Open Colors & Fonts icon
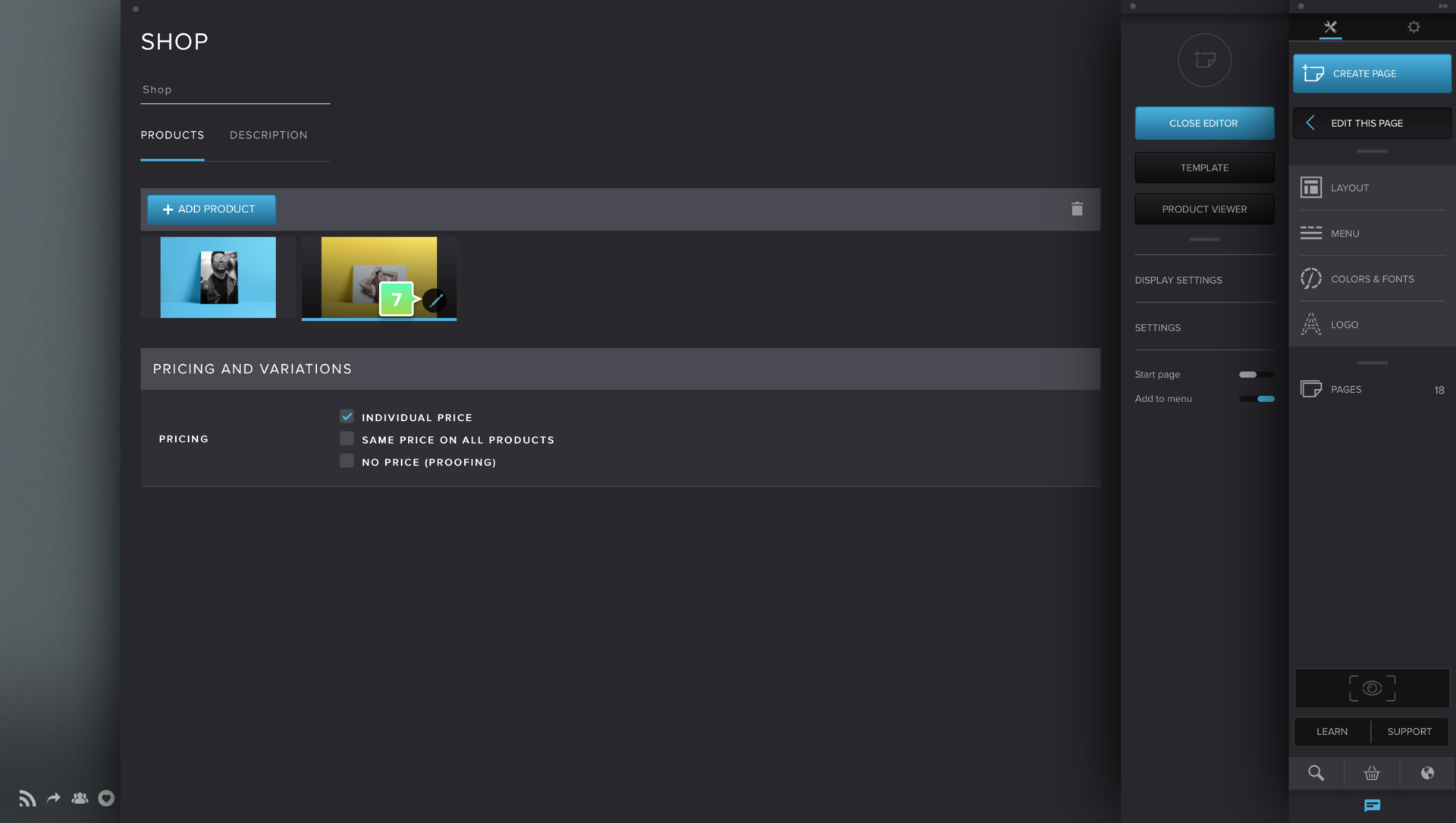 [x=1311, y=278]
